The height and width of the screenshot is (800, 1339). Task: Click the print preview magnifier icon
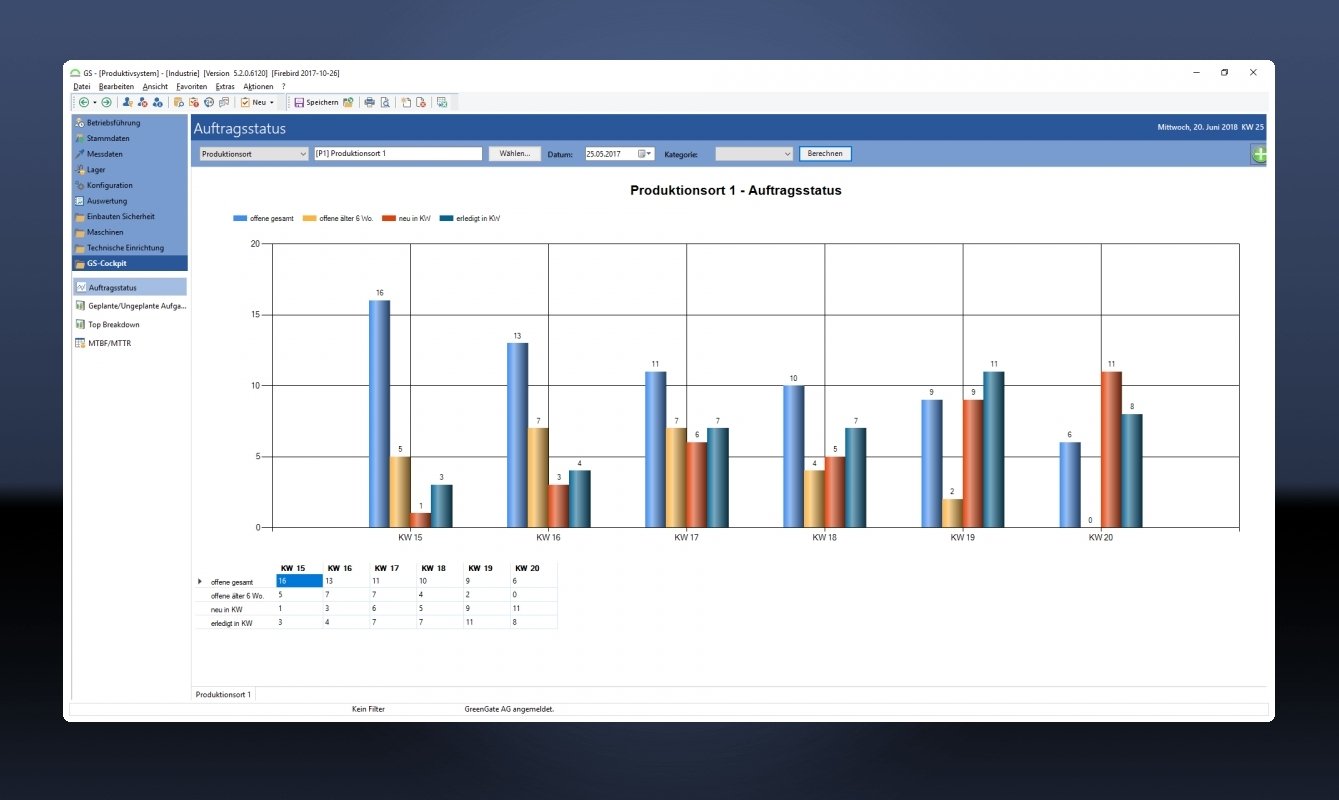click(385, 102)
